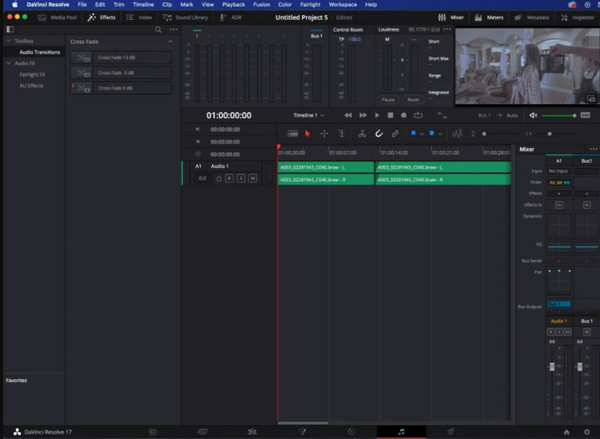600x439 pixels.
Task: Open the Fusion menu
Action: point(261,5)
